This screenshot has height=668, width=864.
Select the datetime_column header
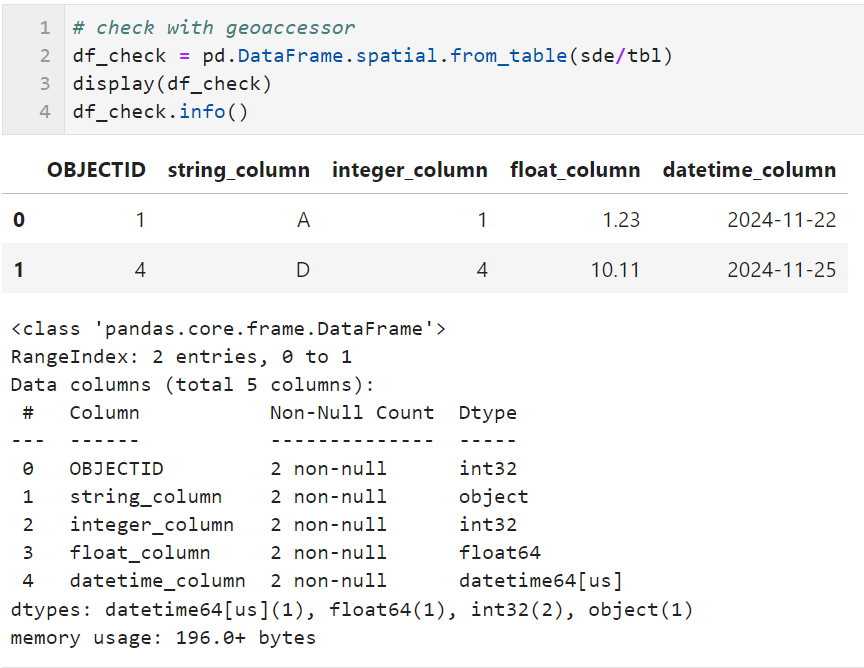point(749,169)
